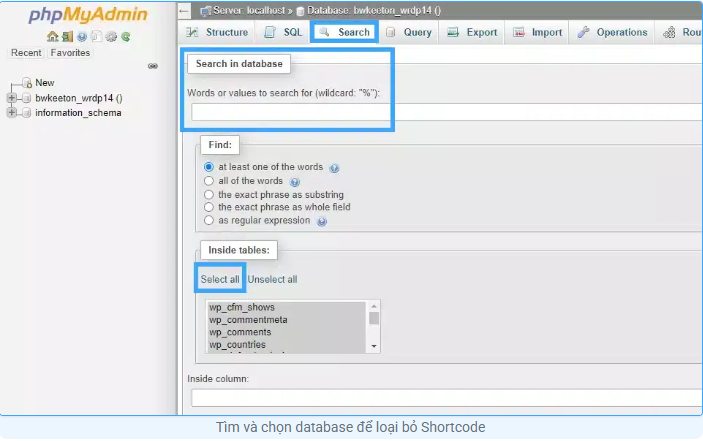Image resolution: width=703 pixels, height=441 pixels.
Task: Click 'Server: localhost' breadcrumb link
Action: pyautogui.click(x=249, y=10)
